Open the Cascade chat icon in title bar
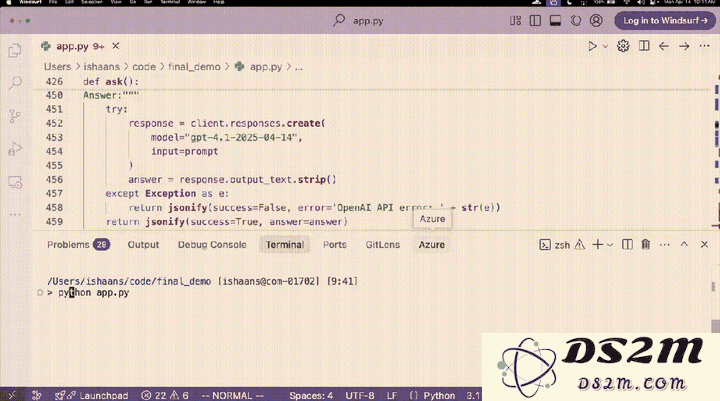The height and width of the screenshot is (401, 720). click(x=576, y=21)
